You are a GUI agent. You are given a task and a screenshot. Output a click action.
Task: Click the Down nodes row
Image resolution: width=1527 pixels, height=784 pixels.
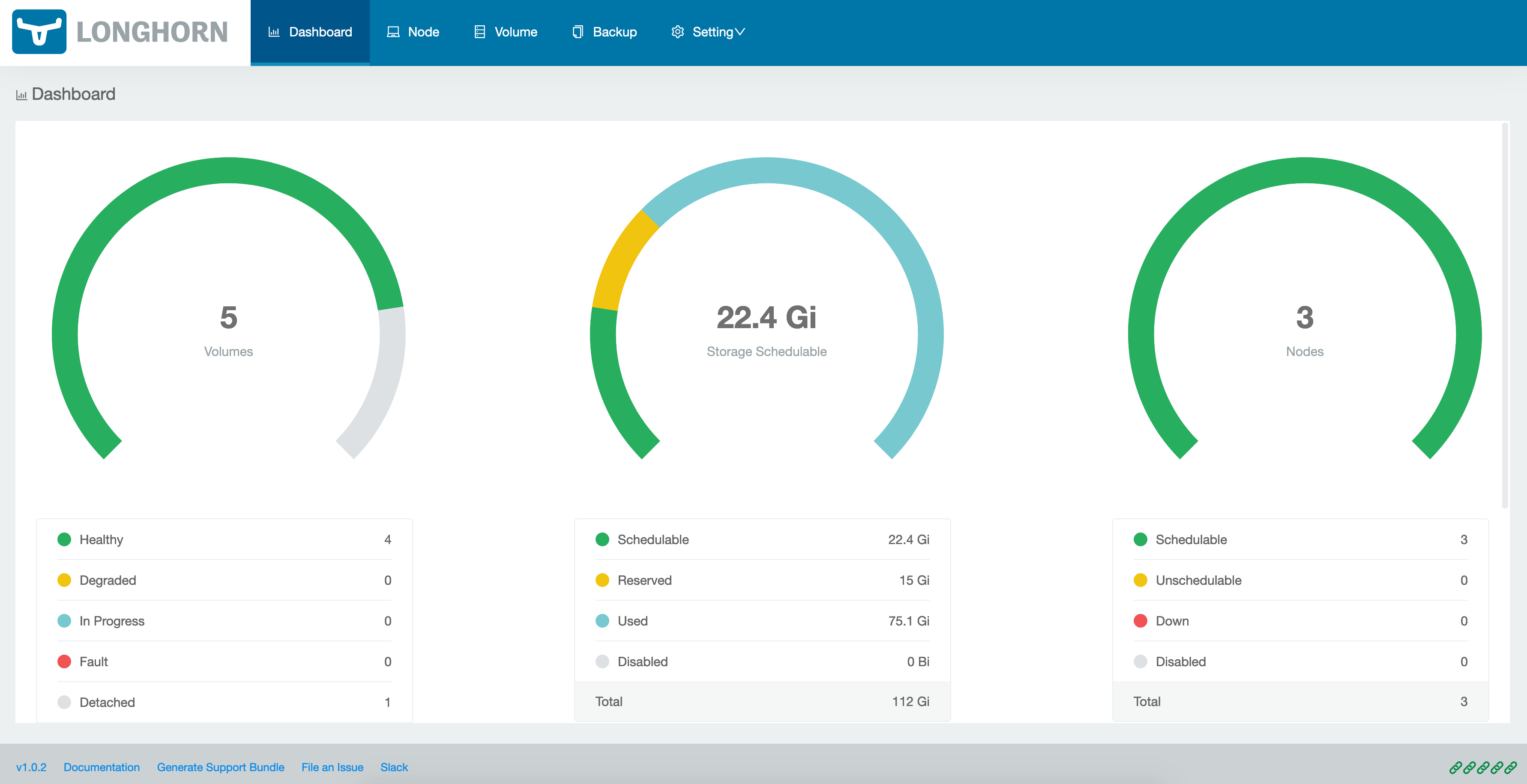click(x=1300, y=621)
